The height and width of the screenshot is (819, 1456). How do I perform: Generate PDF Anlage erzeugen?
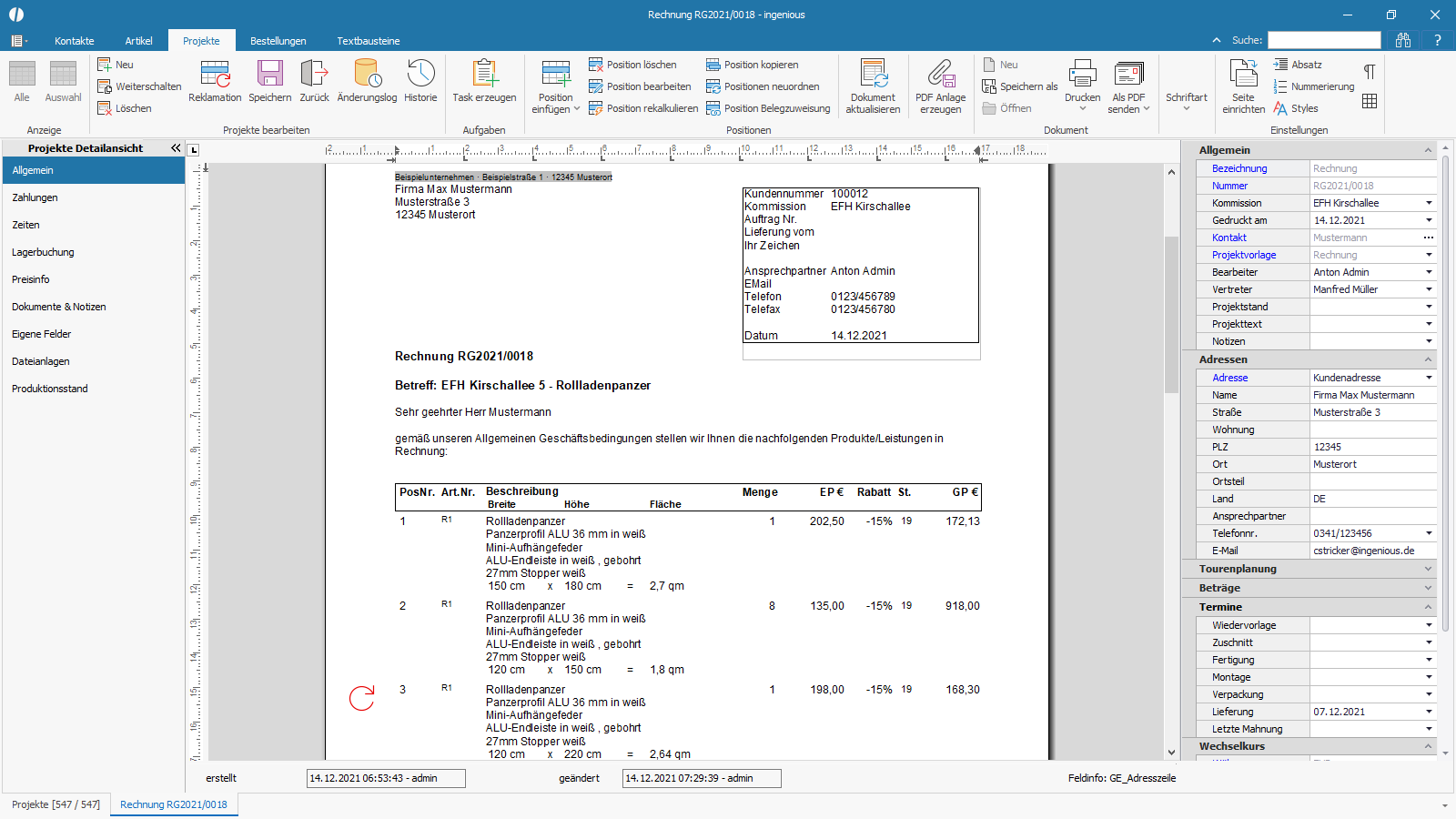(940, 86)
